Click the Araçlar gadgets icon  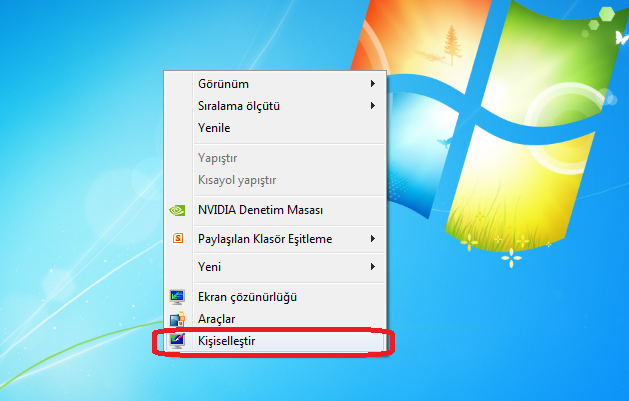click(x=177, y=319)
